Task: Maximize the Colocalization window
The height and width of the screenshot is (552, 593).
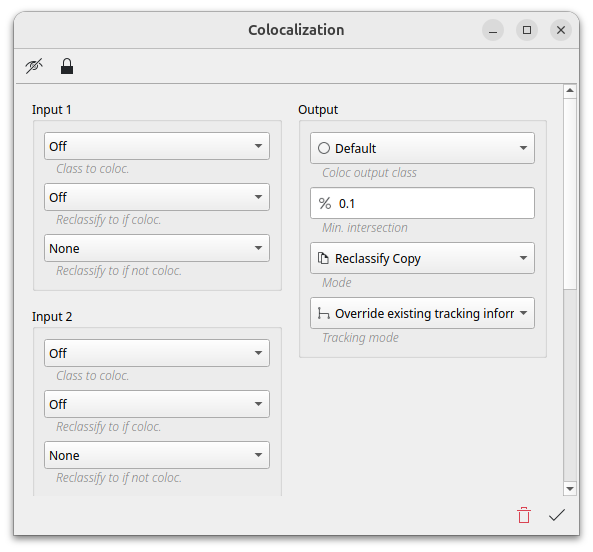Action: tap(527, 30)
